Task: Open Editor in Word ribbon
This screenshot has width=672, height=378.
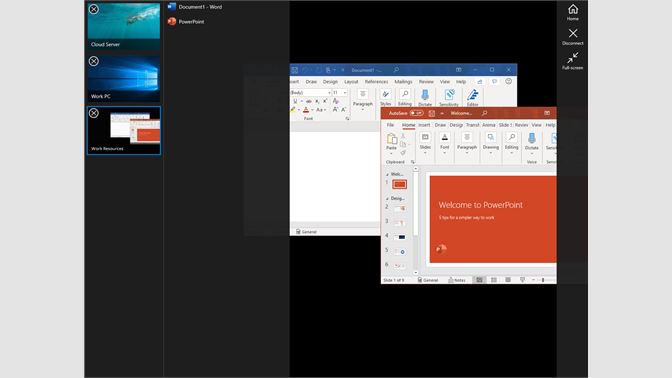Action: (x=472, y=98)
